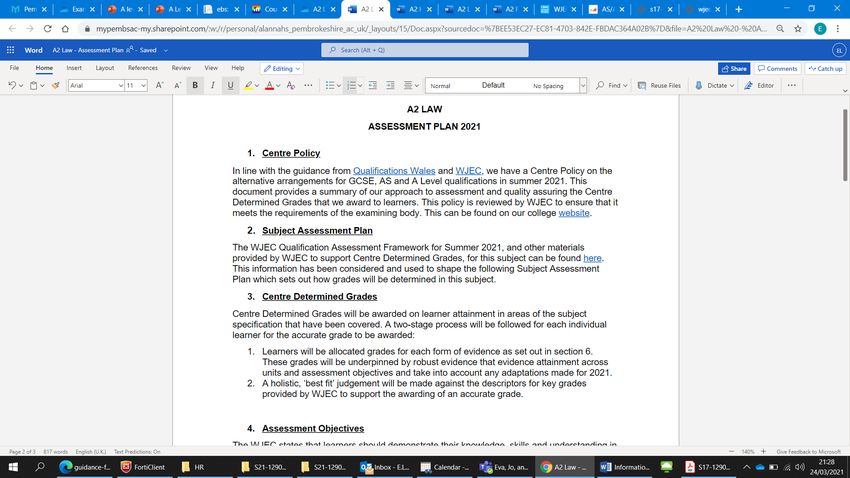
Task: Grow the font size
Action: [159, 86]
